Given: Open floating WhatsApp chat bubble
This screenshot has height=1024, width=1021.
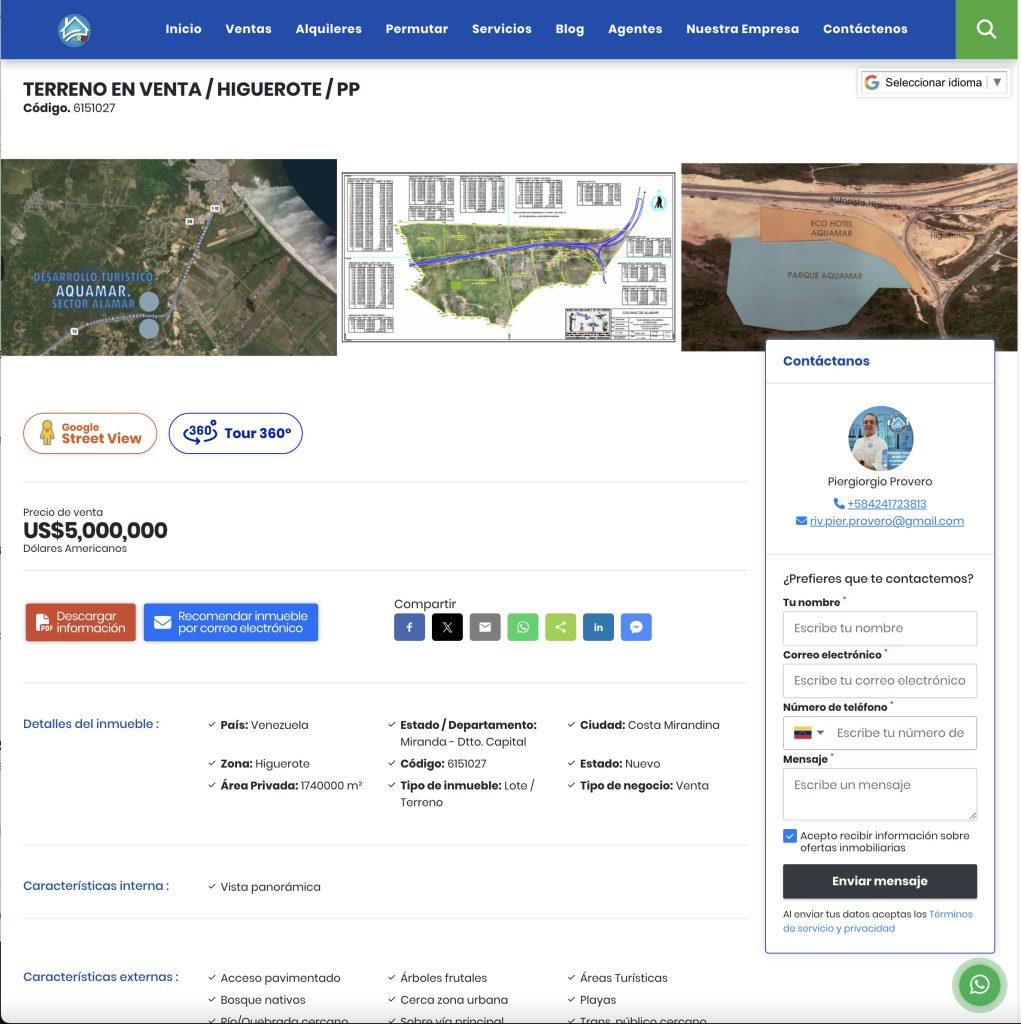Looking at the screenshot, I should point(979,985).
